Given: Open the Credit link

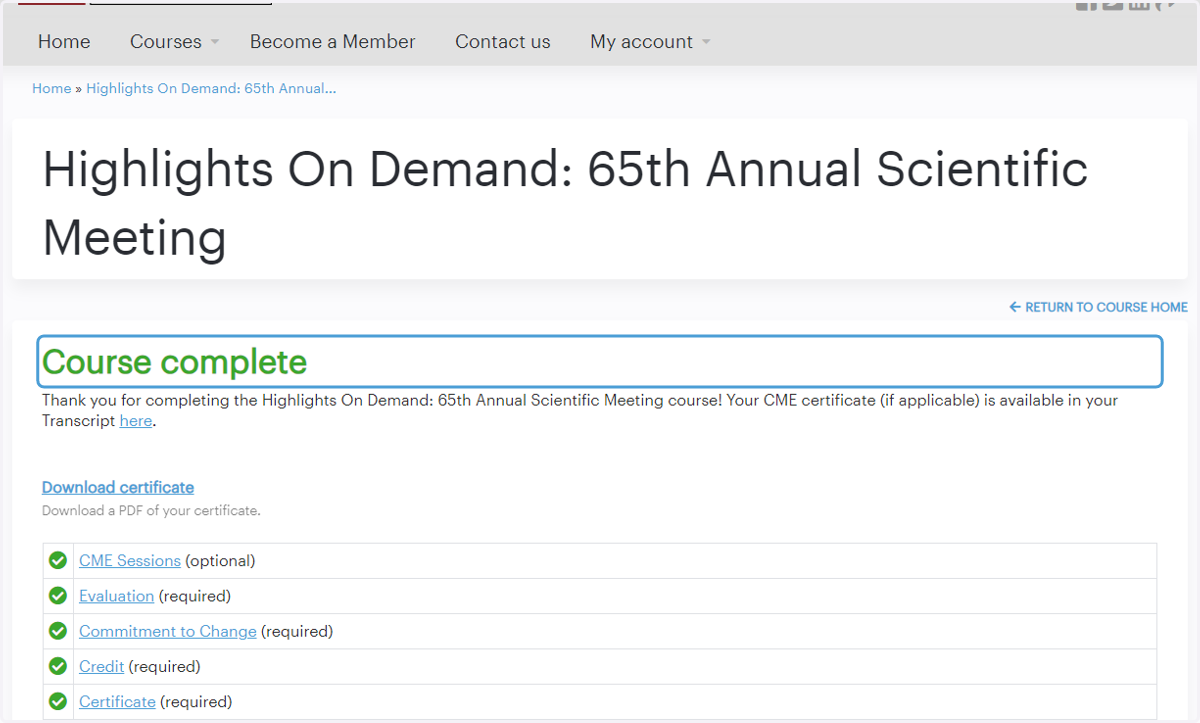Looking at the screenshot, I should (101, 667).
